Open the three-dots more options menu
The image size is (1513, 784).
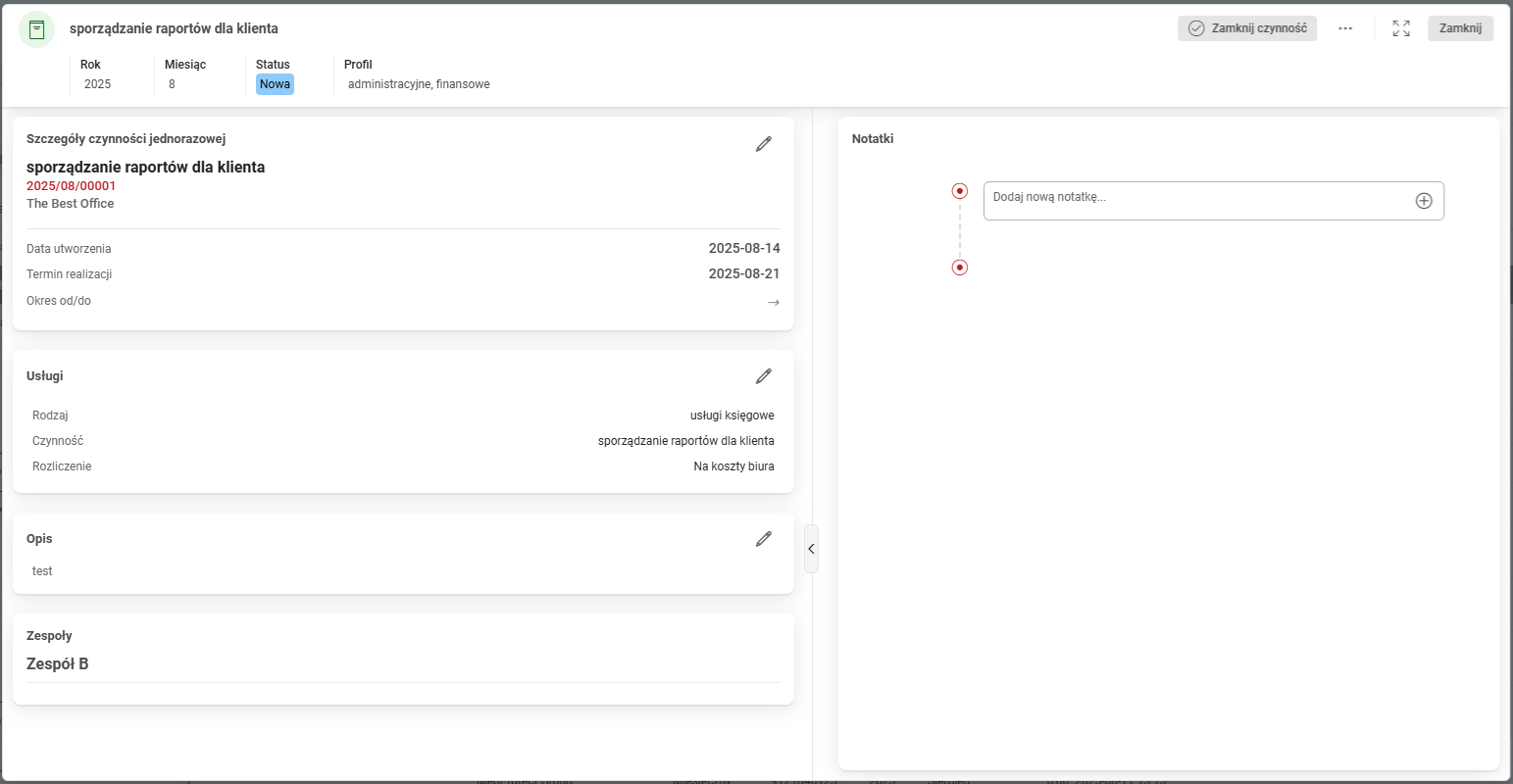(x=1345, y=28)
